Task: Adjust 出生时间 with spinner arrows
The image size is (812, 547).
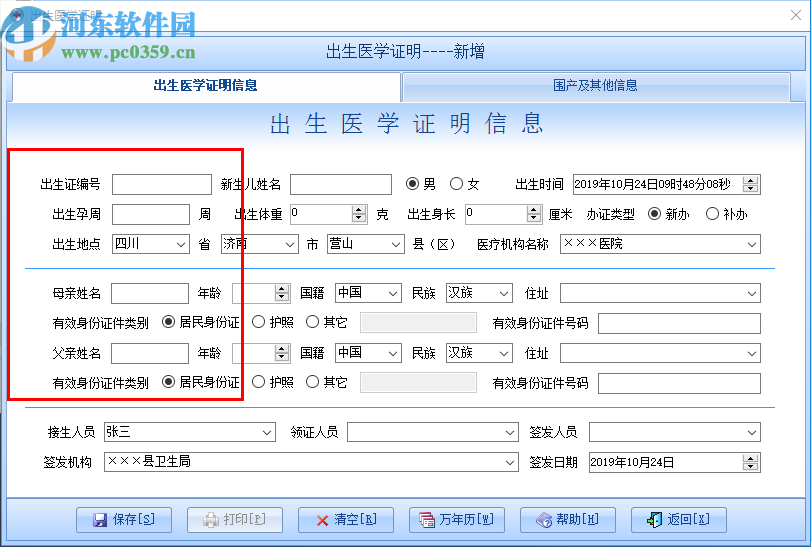Action: click(750, 184)
